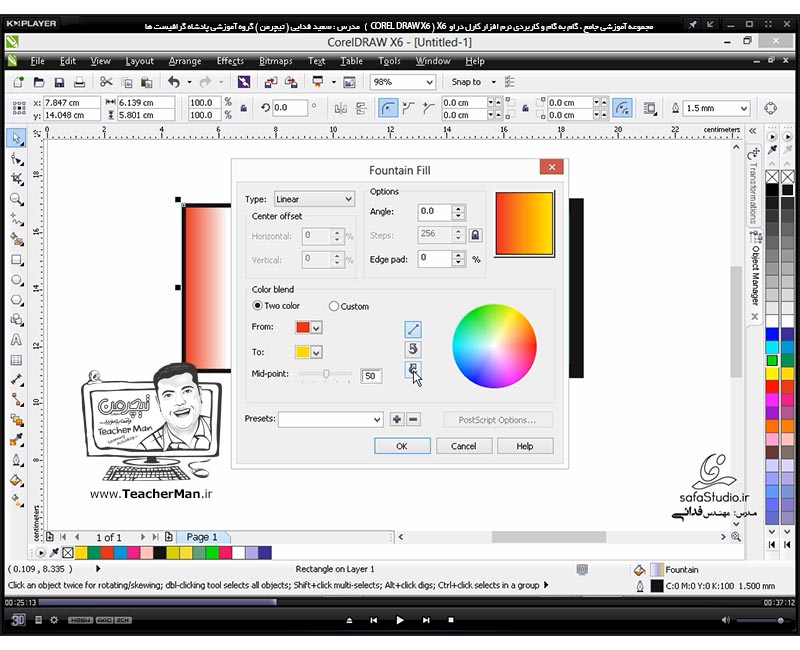The image size is (800, 650).
Task: Click the KMPlayer playback progress bar
Action: tap(399, 603)
